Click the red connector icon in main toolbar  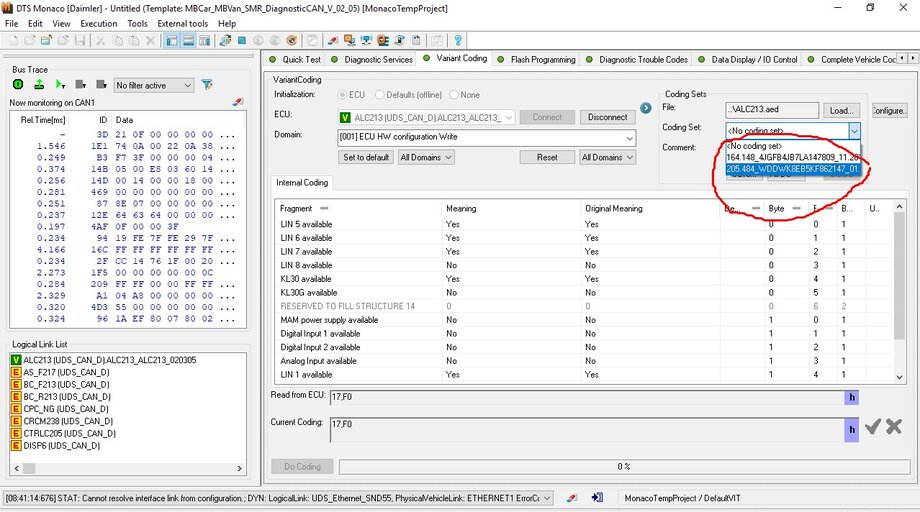pos(333,40)
